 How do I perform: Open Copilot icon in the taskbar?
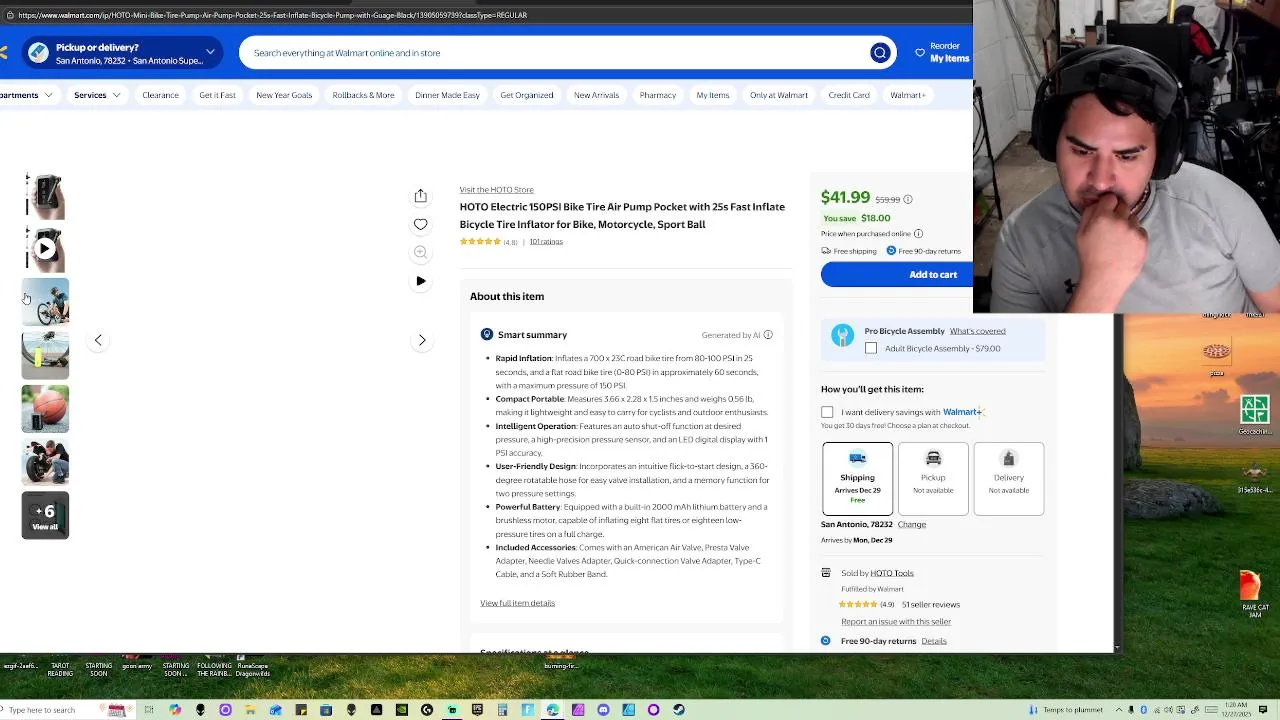pos(175,710)
